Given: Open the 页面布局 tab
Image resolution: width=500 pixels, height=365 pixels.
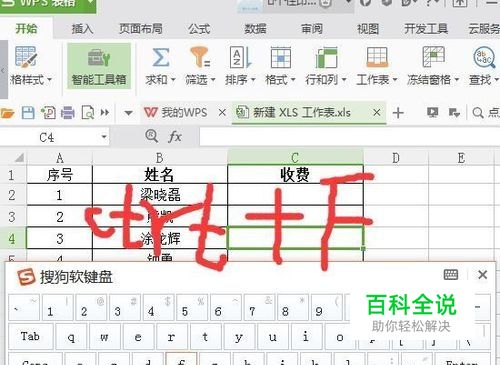Looking at the screenshot, I should coord(141,29).
